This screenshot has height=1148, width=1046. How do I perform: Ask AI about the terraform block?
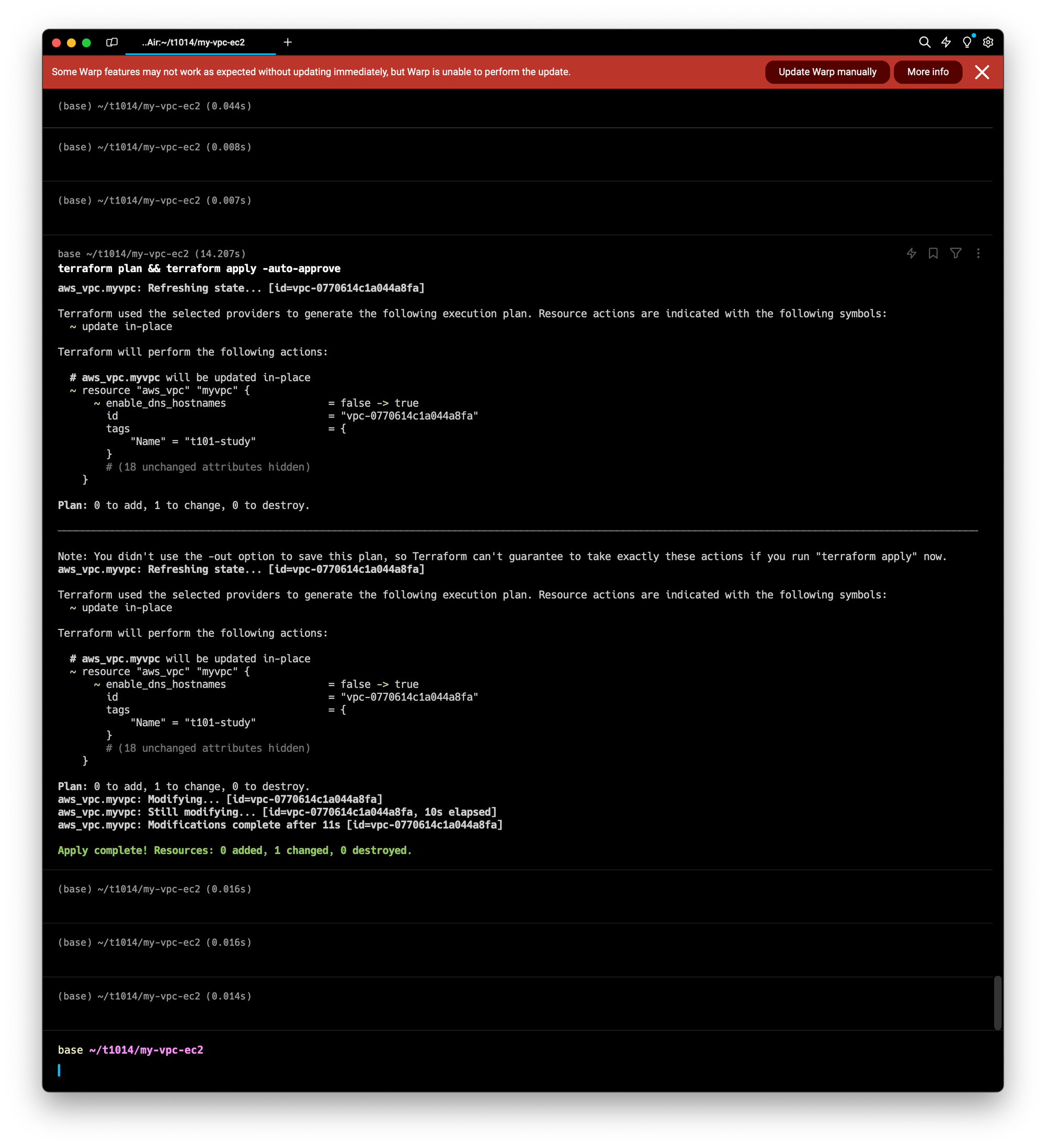pos(911,253)
